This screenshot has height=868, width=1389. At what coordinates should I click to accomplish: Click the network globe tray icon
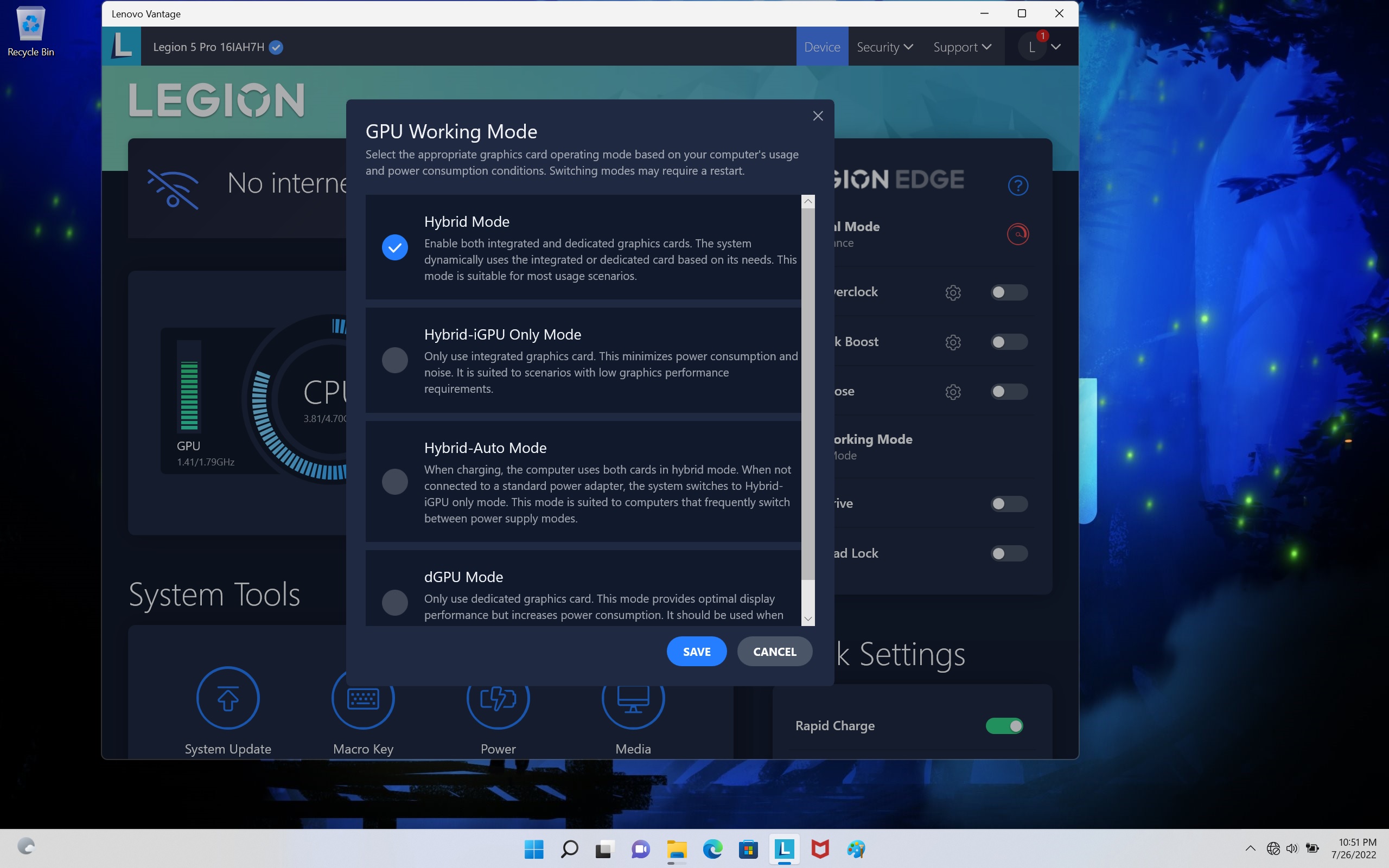(x=1273, y=848)
